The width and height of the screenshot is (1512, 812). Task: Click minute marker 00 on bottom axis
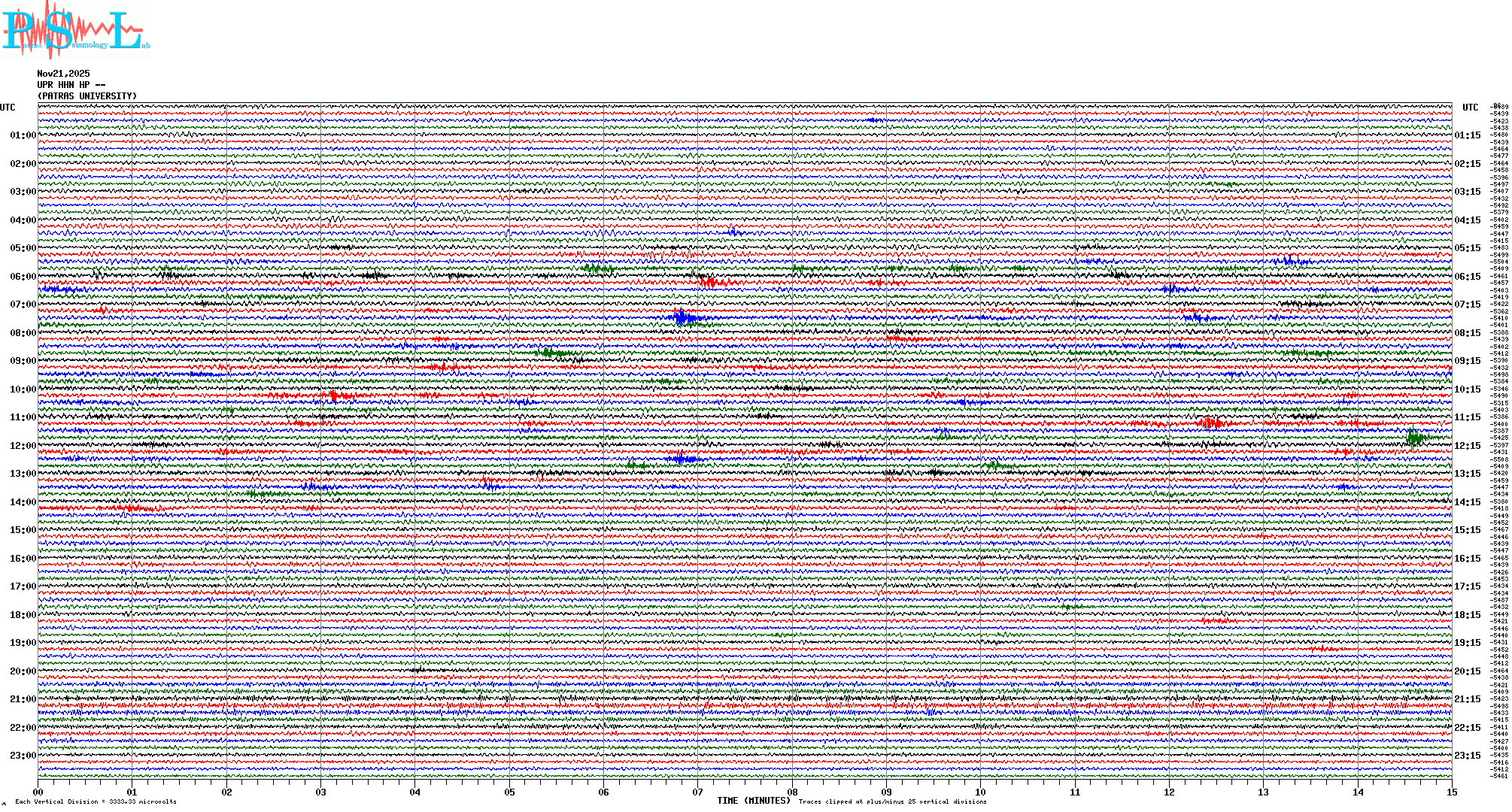(38, 792)
